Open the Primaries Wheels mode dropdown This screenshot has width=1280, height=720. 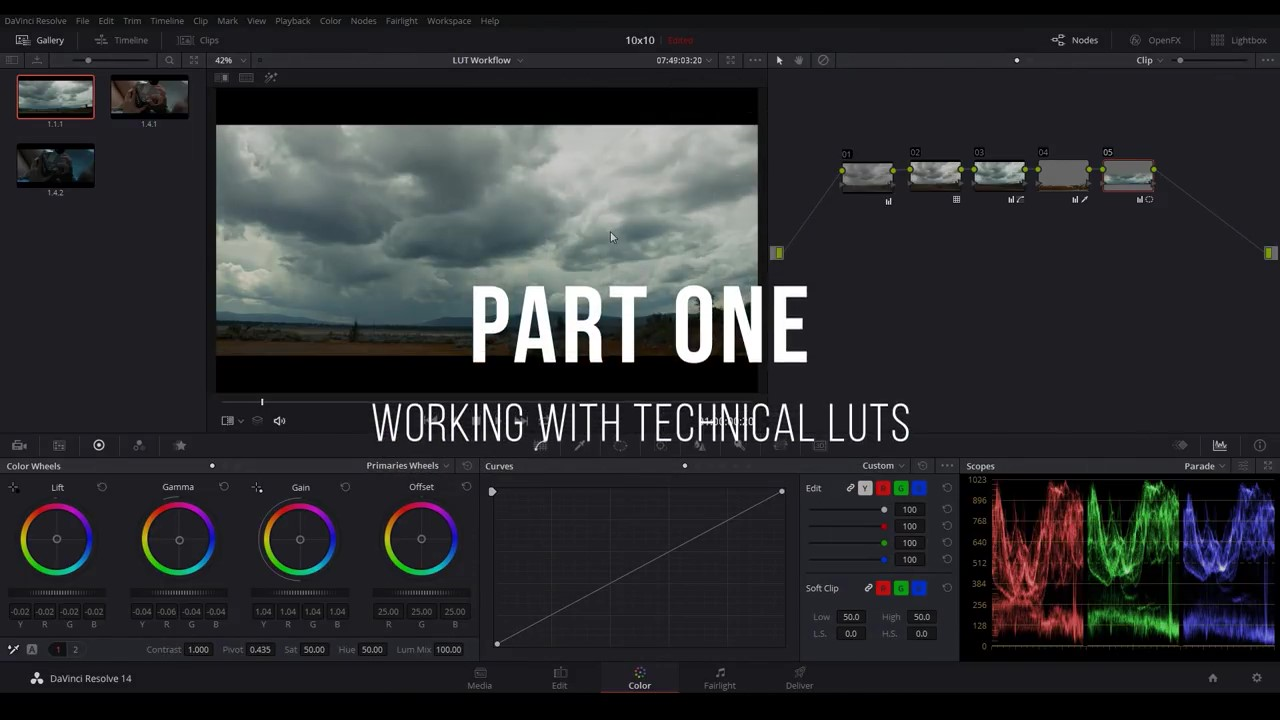(x=407, y=466)
